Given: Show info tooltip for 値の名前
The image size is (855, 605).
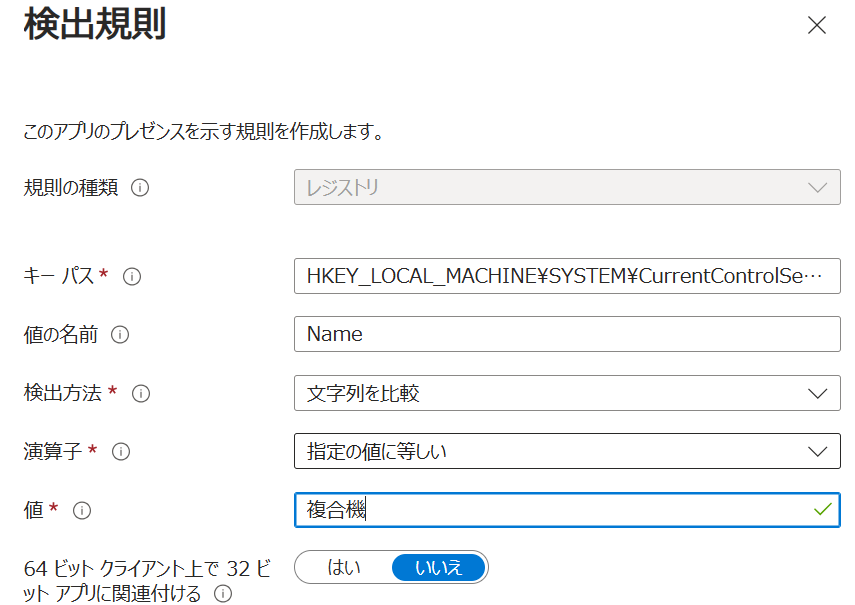Looking at the screenshot, I should [120, 334].
